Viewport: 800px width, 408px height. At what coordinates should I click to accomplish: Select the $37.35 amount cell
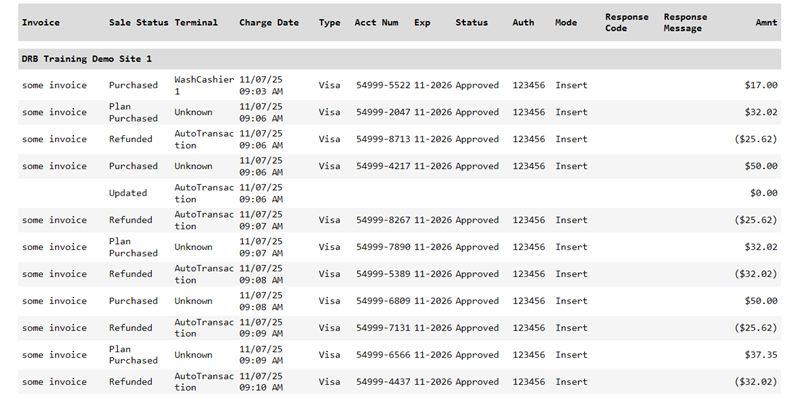pos(761,355)
